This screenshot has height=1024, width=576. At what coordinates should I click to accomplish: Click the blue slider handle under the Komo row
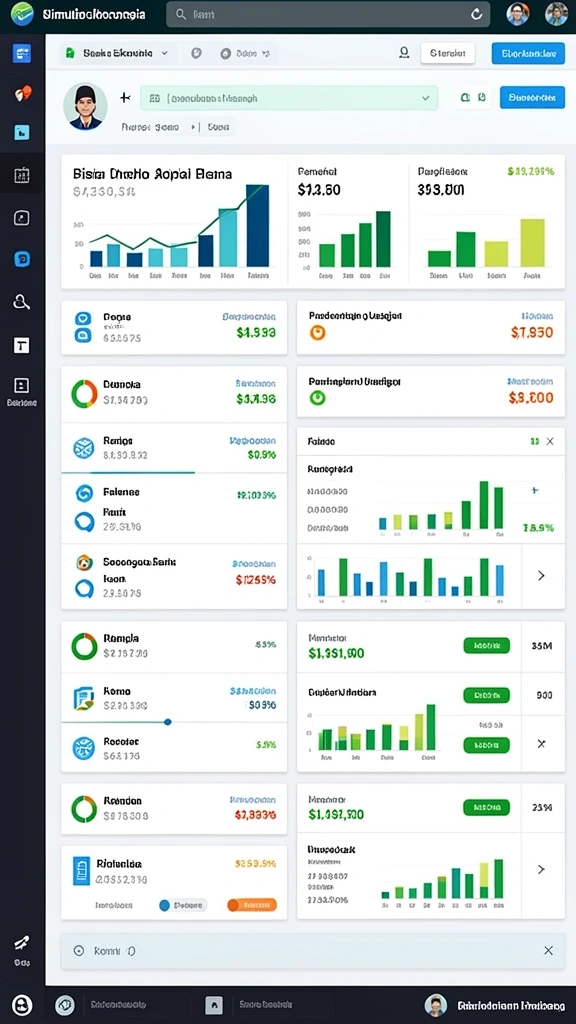[x=168, y=722]
